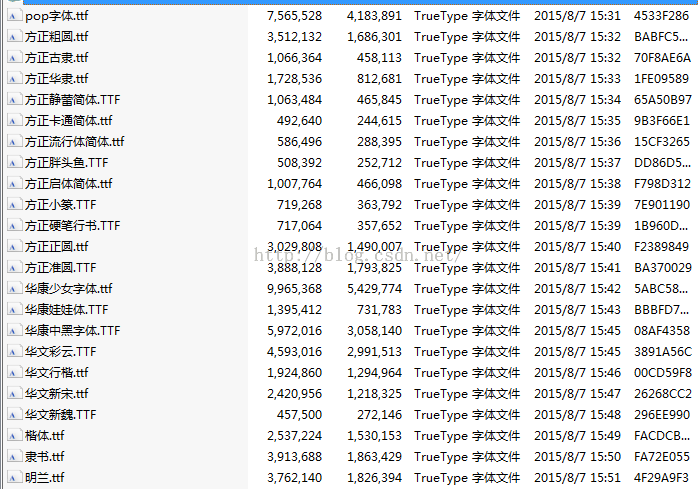Select the file name 方正粗圆.ttf

click(x=57, y=37)
